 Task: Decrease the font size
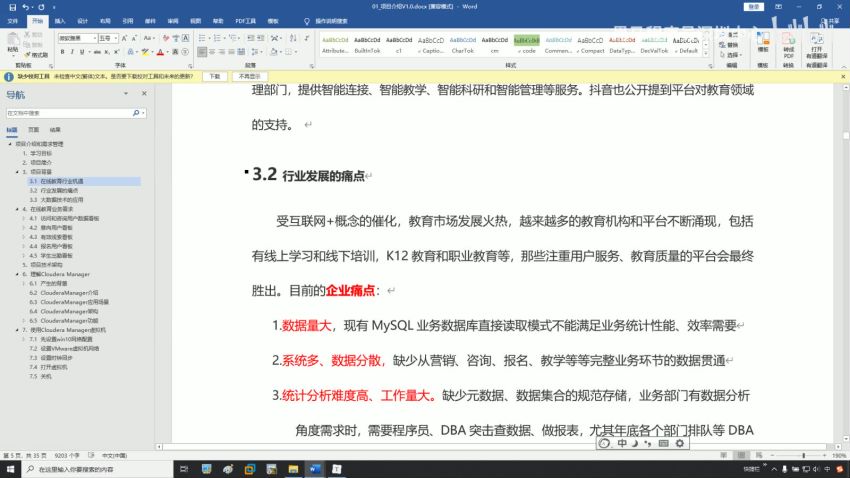coord(134,38)
